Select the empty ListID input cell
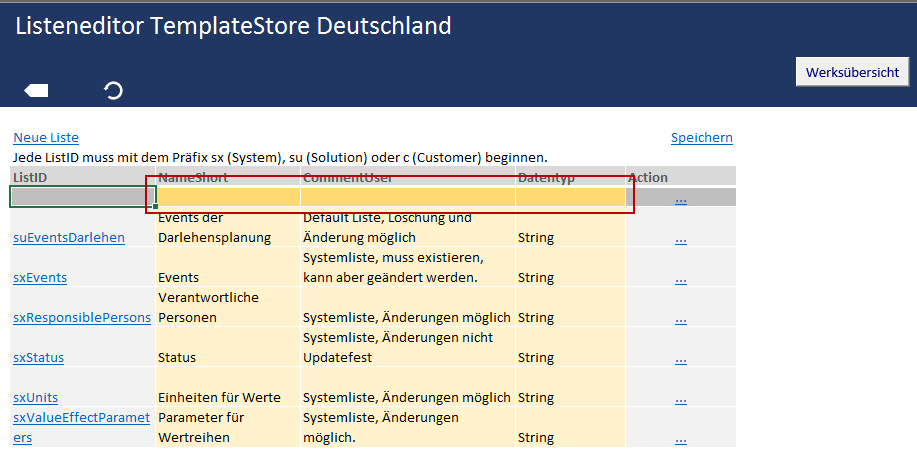Viewport: 917px width, 467px height. (x=82, y=197)
